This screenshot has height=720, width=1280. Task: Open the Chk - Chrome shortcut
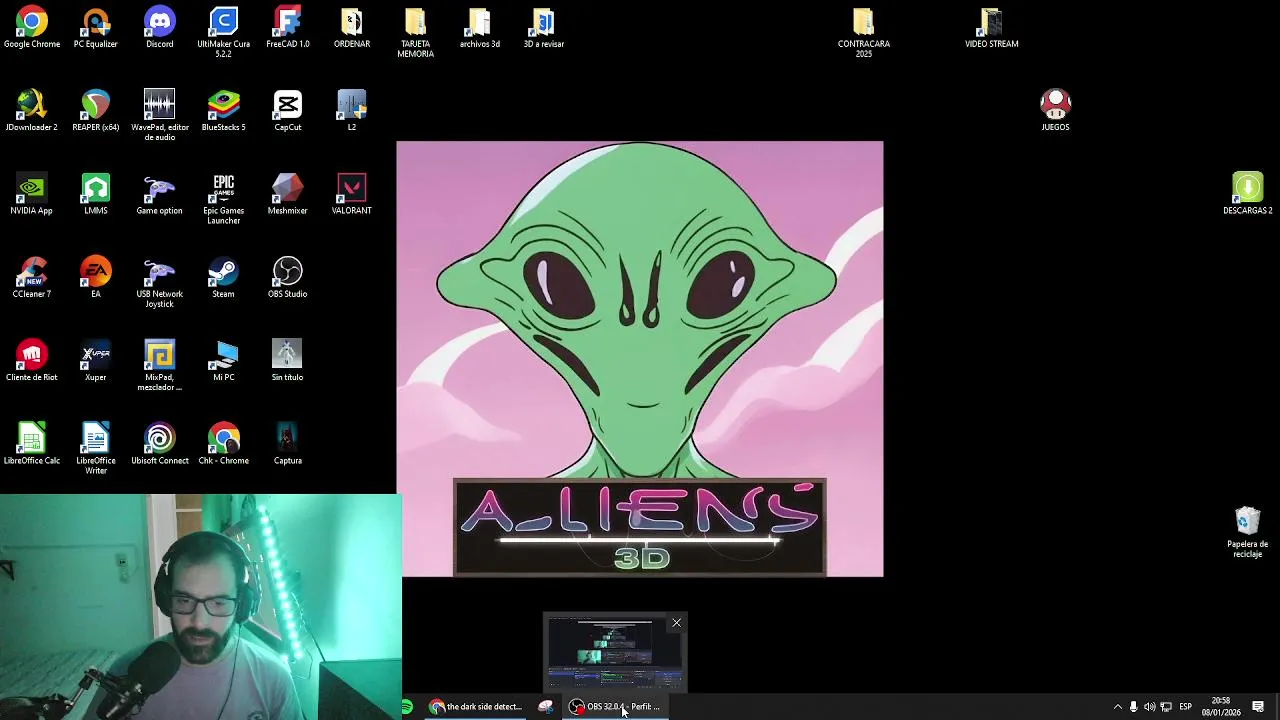223,444
